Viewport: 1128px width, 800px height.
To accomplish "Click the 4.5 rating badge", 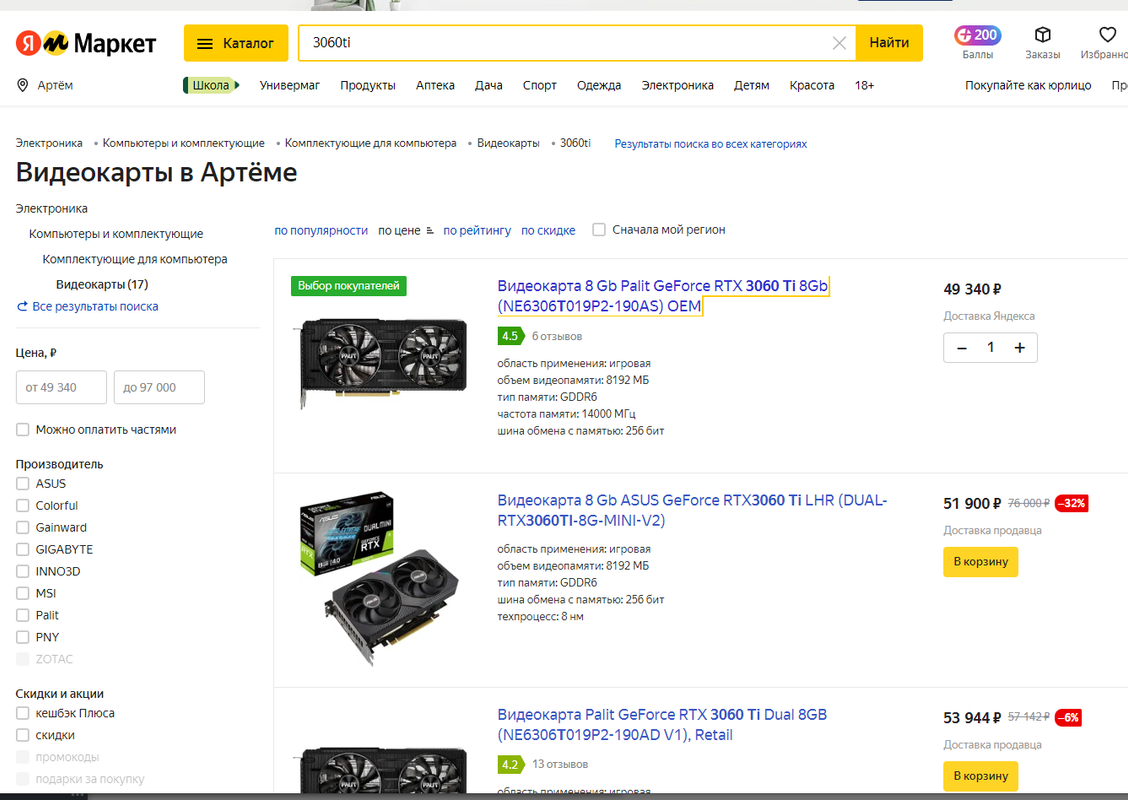I will click(510, 336).
